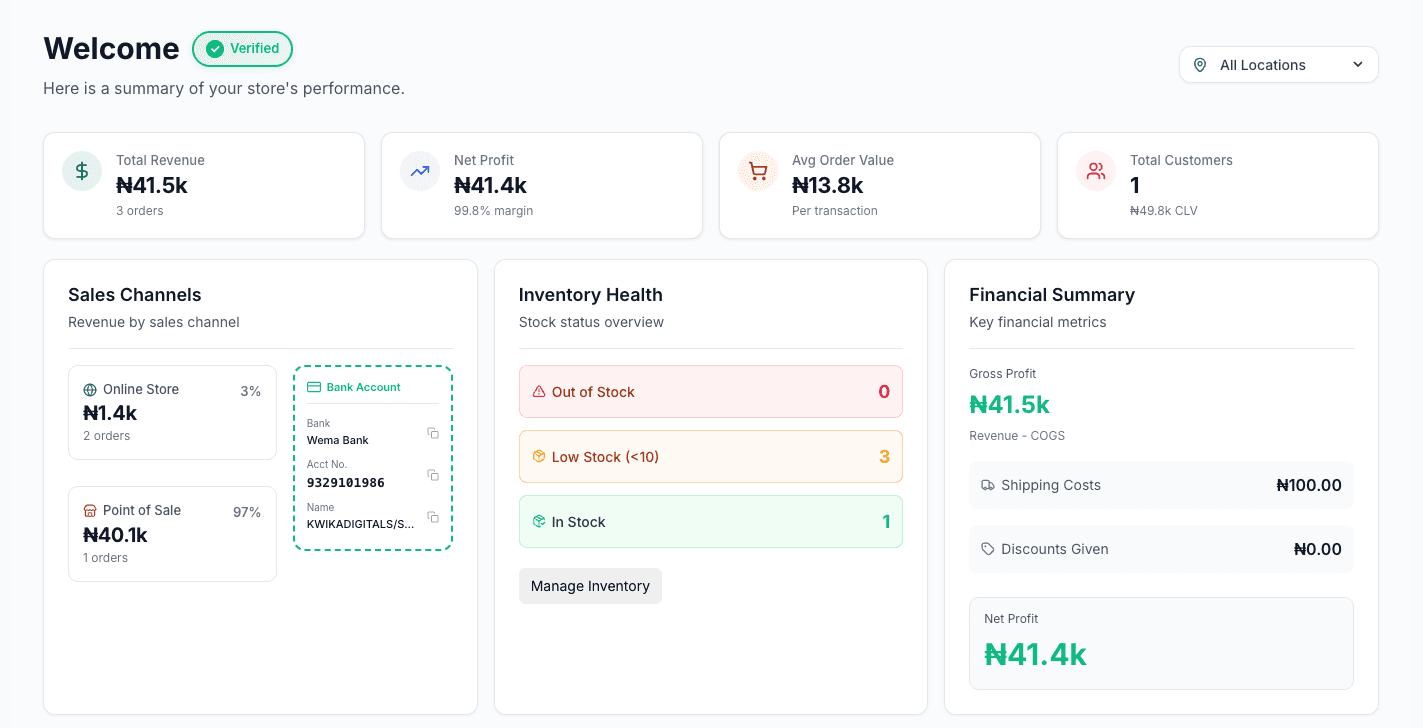Screen dimensions: 1423x728
Task: Open the All Locations dropdown
Action: [x=1278, y=65]
